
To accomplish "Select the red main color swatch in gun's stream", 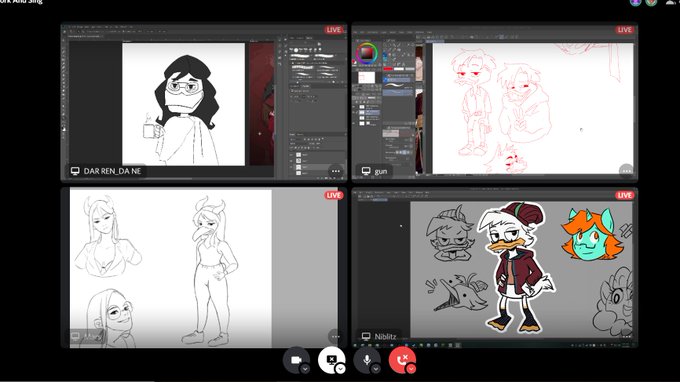I will 388,69.
